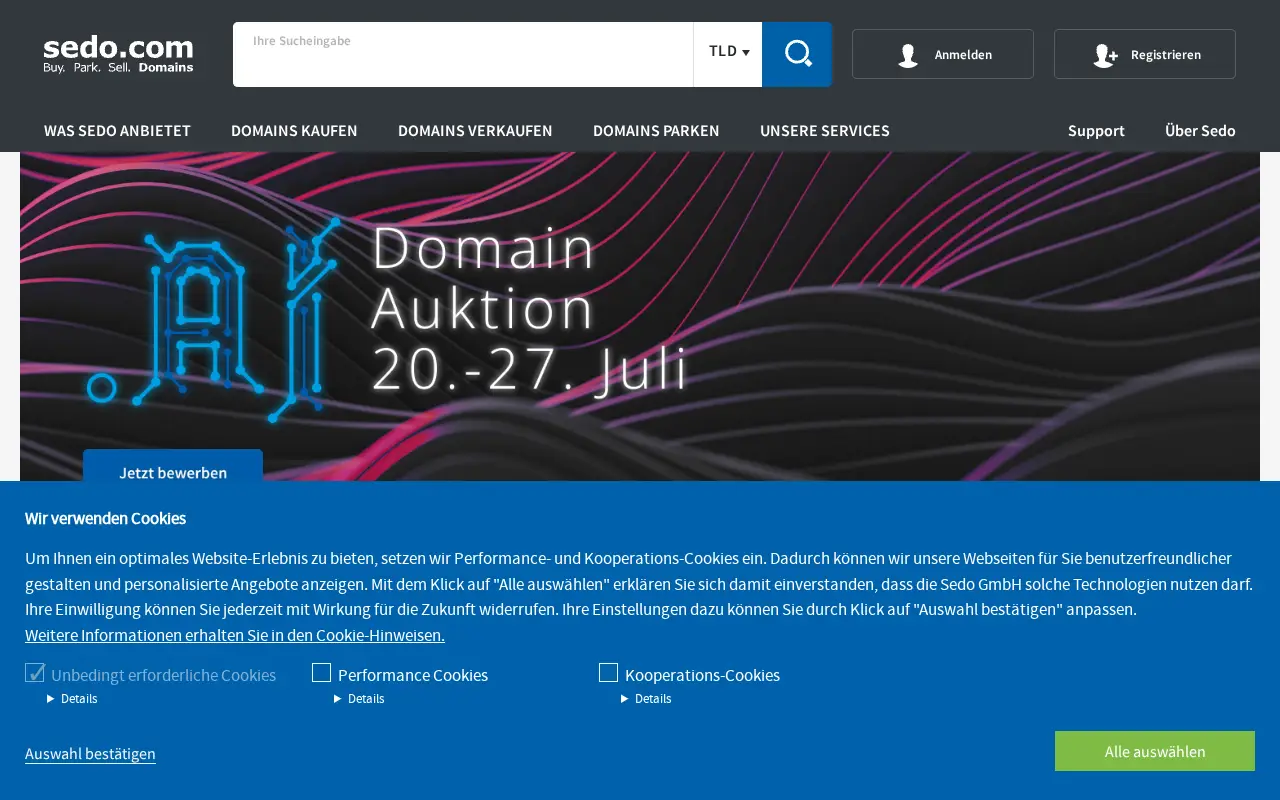Click the magnifying glass search icon
The image size is (1280, 800).
pyautogui.click(x=797, y=54)
